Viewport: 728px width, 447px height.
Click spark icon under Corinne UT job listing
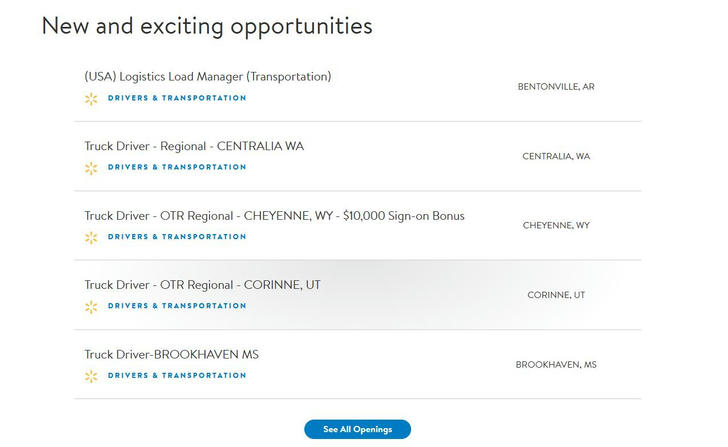(x=91, y=306)
